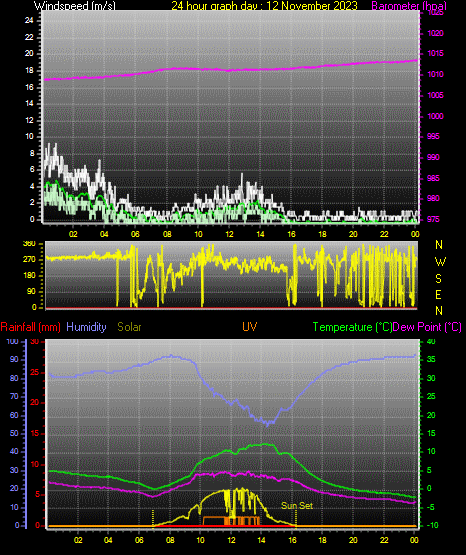Select the 90 humidity axis value
This screenshot has width=466, height=555.
[14, 360]
